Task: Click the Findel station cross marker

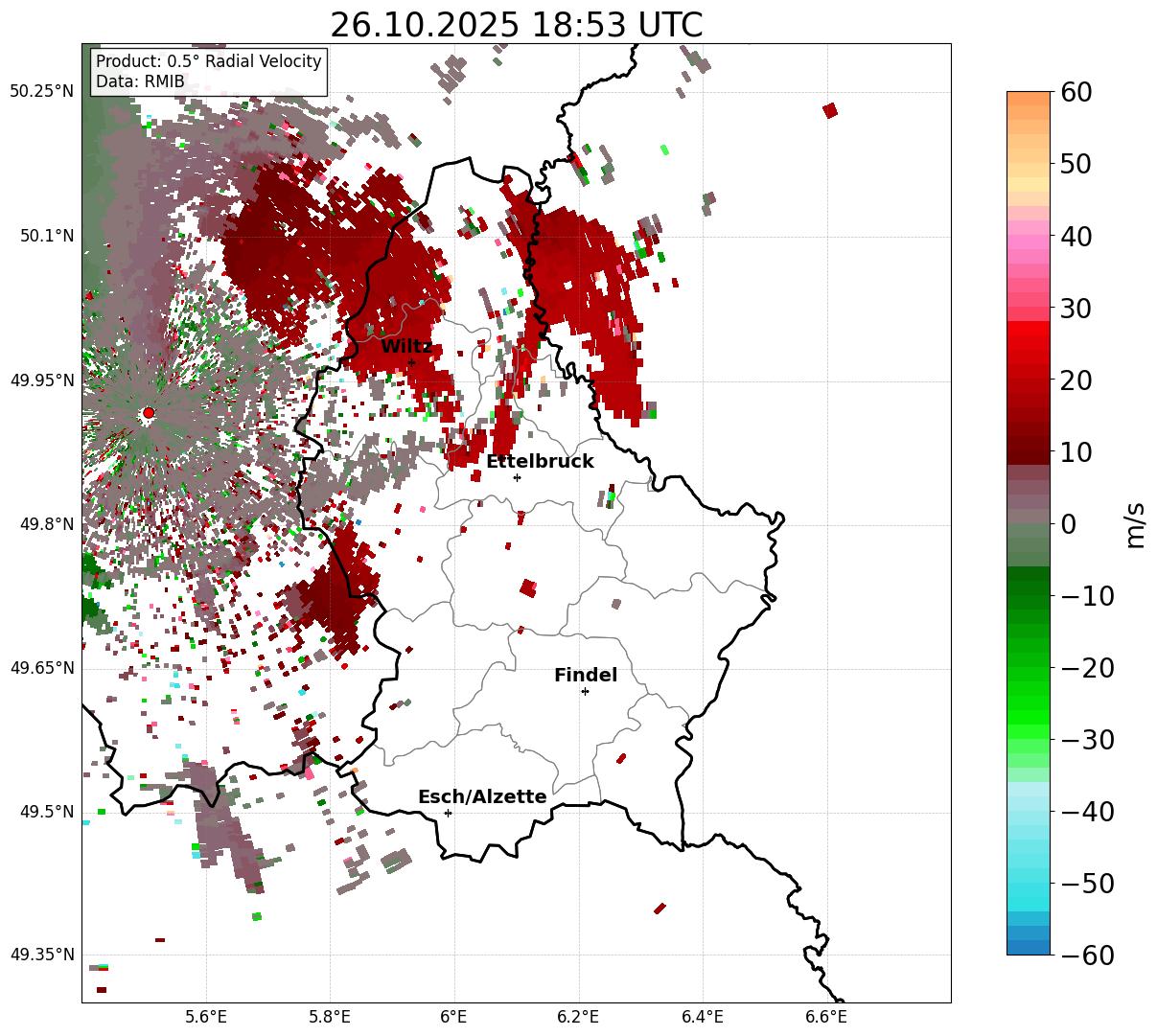Action: [585, 691]
